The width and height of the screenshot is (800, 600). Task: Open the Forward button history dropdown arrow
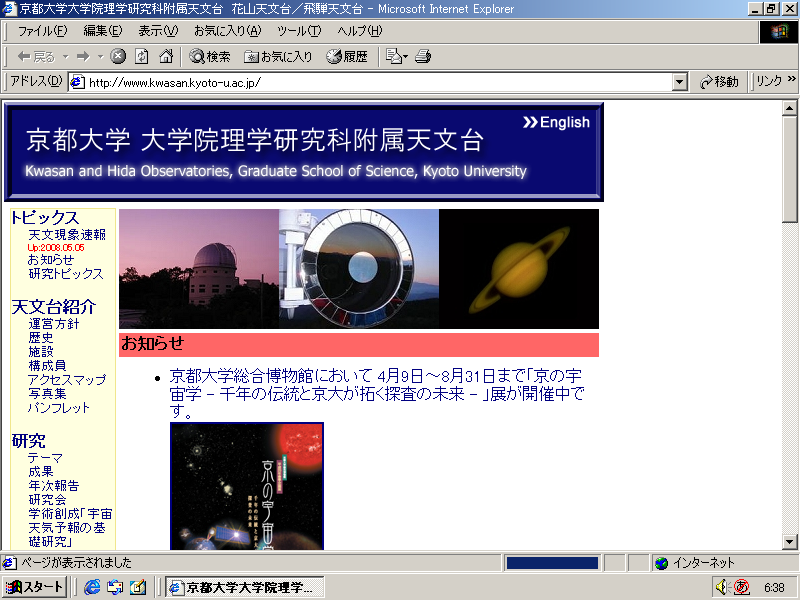pos(101,57)
